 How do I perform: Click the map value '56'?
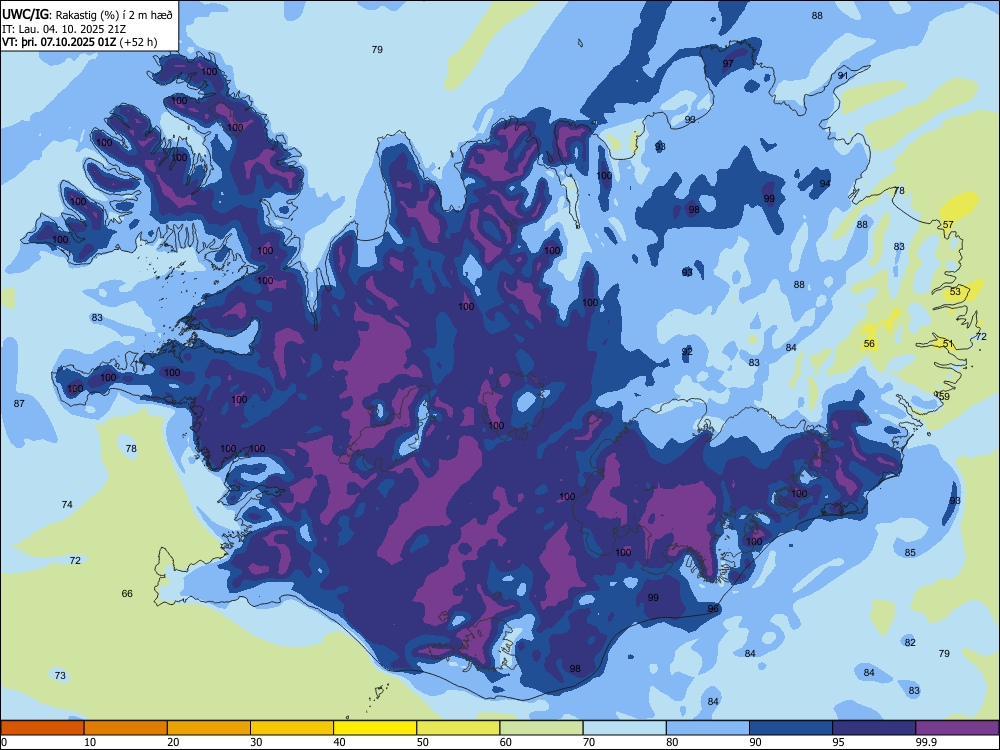(869, 344)
